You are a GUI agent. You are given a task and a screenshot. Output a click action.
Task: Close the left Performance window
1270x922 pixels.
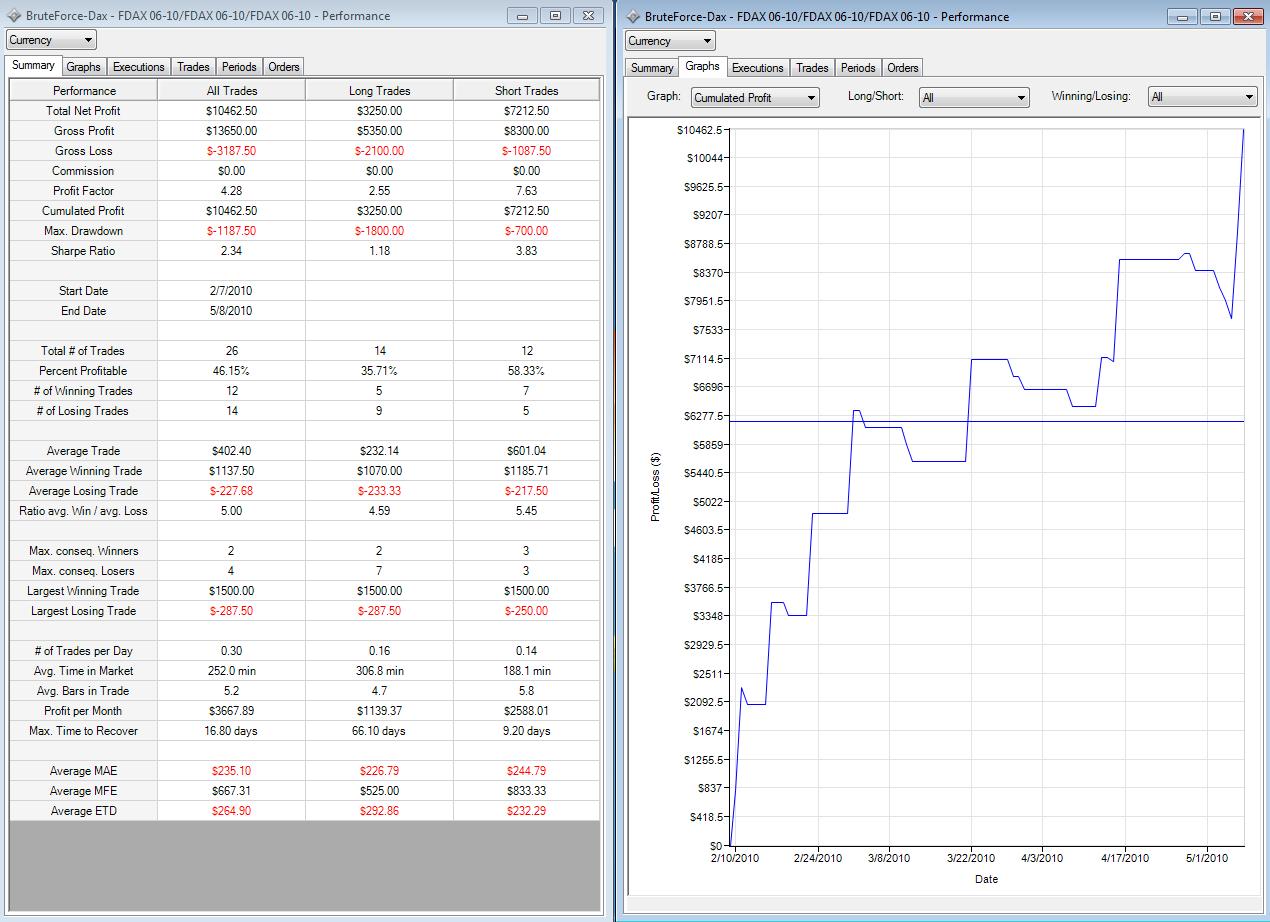589,15
